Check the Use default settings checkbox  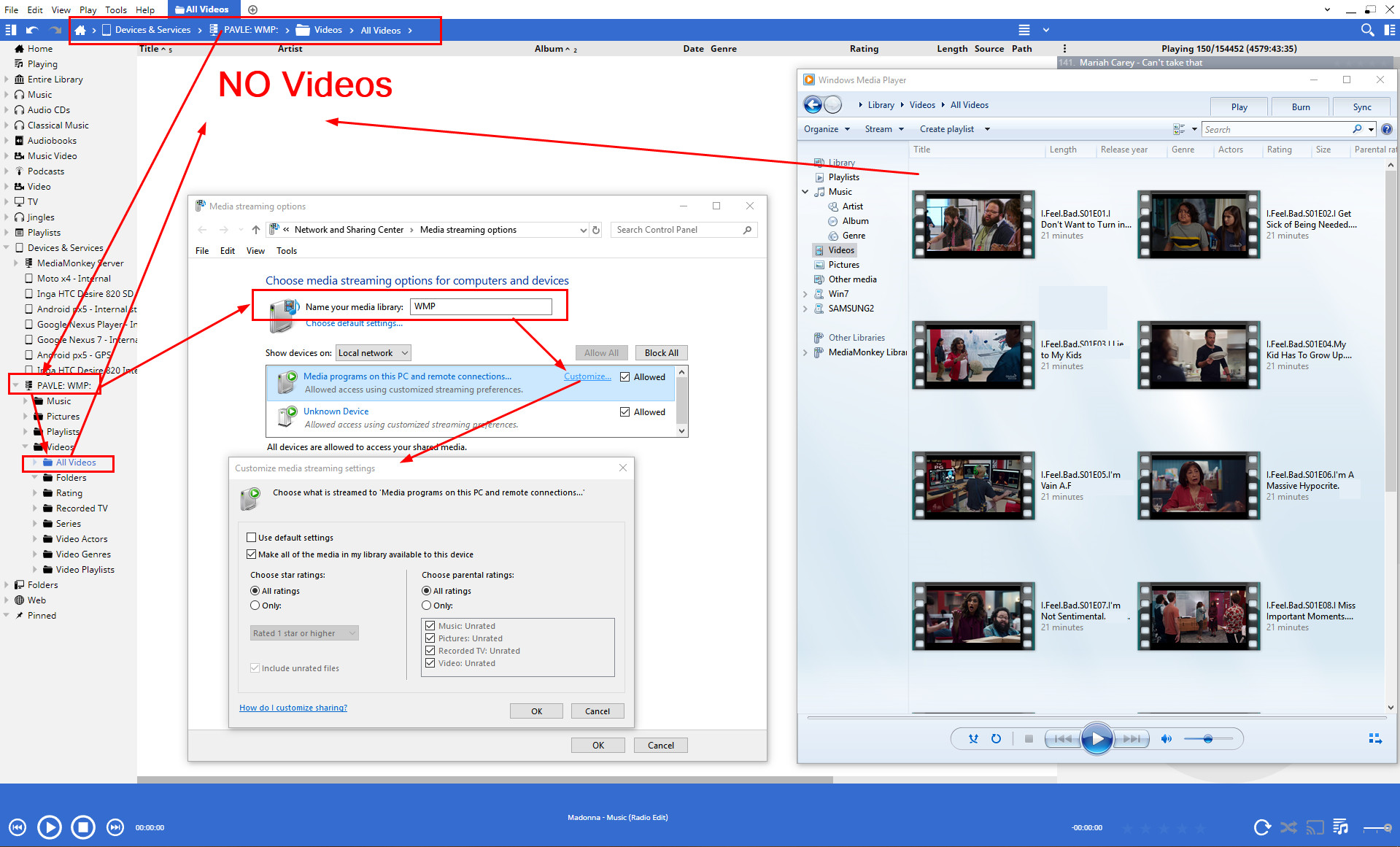pyautogui.click(x=252, y=538)
